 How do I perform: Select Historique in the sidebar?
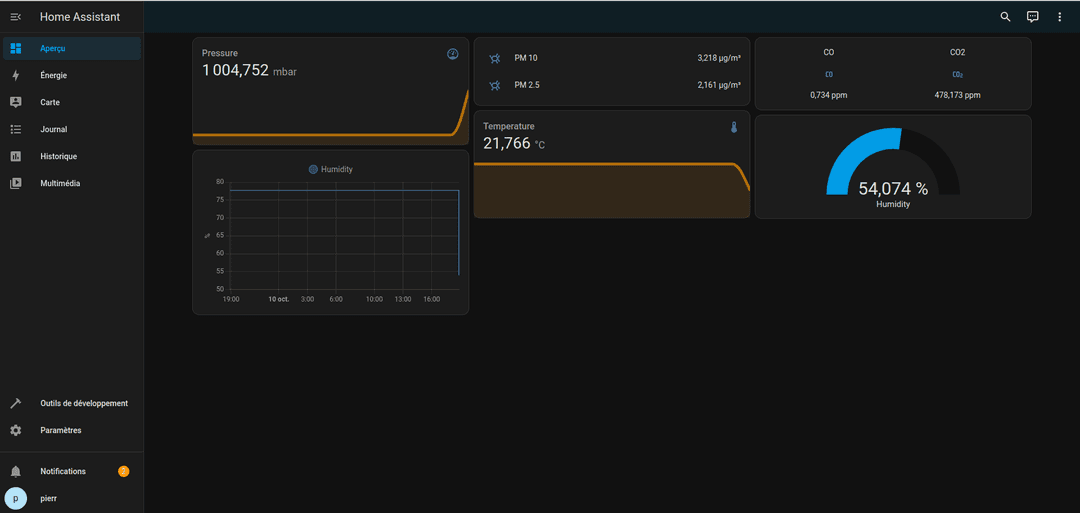coord(58,156)
